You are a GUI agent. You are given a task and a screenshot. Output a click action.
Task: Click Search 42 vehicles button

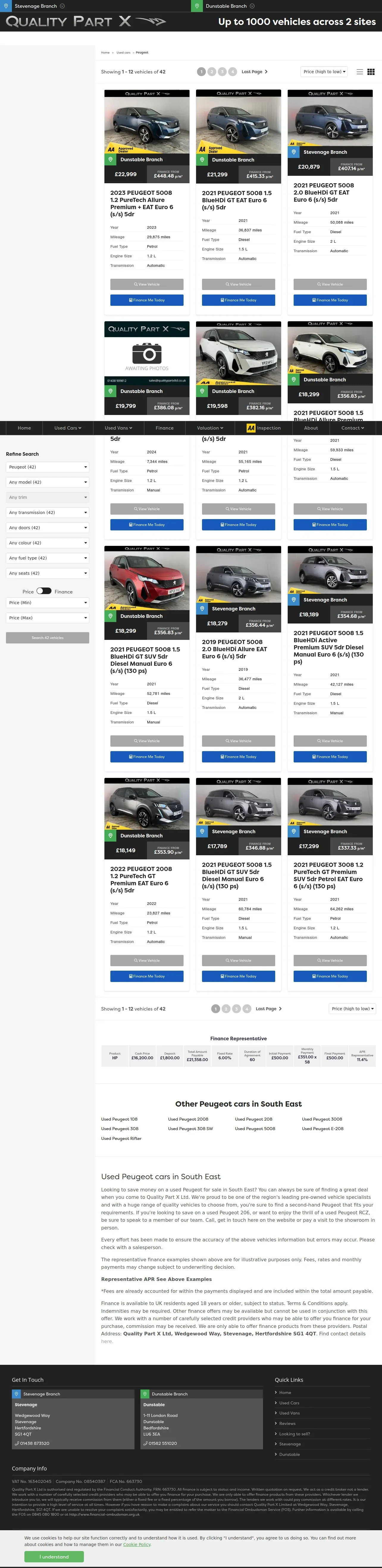pos(47,638)
